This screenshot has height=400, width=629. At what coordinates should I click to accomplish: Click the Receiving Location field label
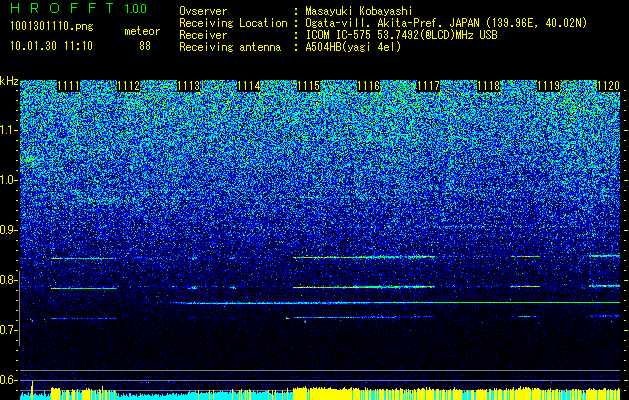coord(233,23)
